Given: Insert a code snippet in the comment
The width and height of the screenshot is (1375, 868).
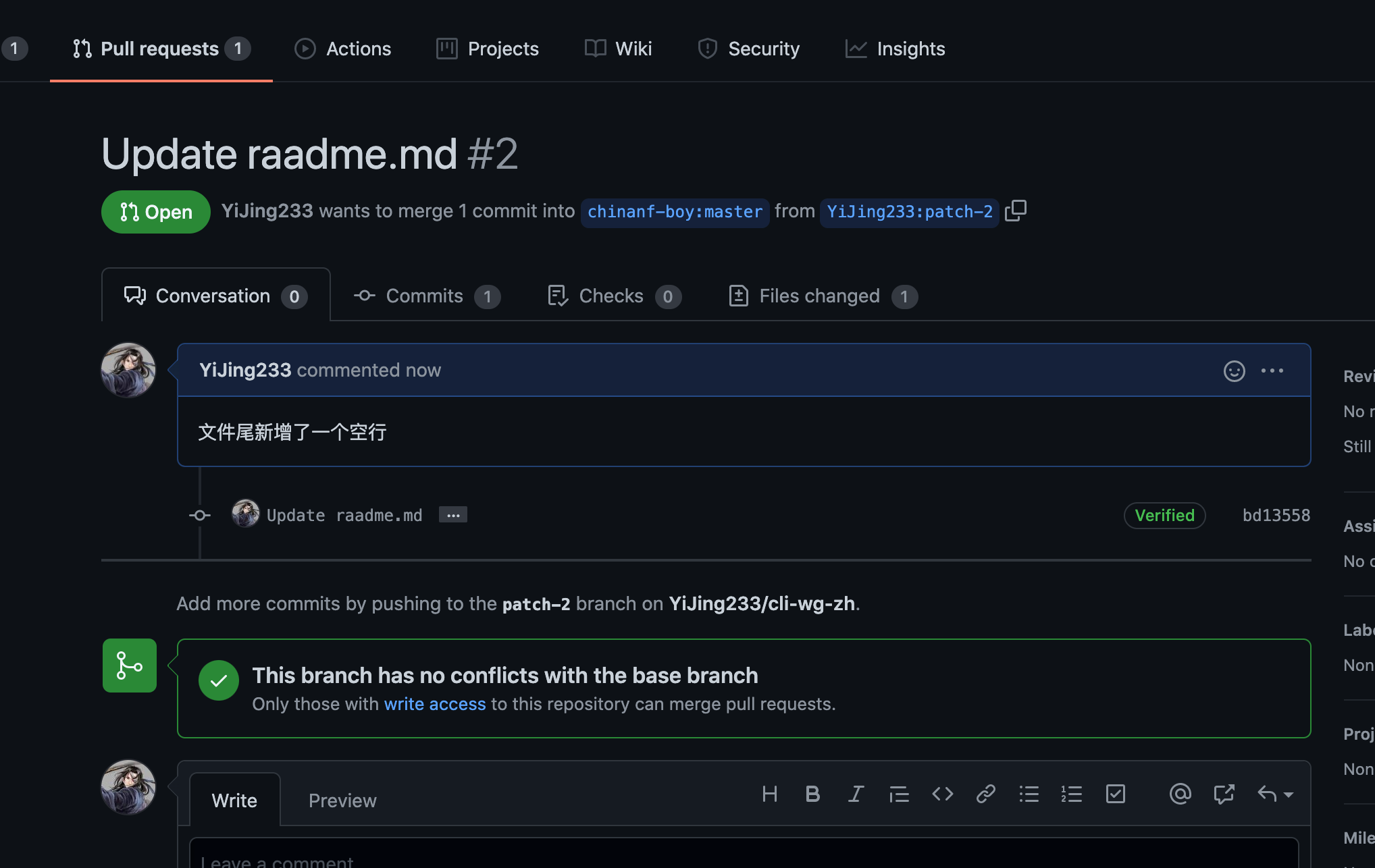Looking at the screenshot, I should [x=943, y=794].
